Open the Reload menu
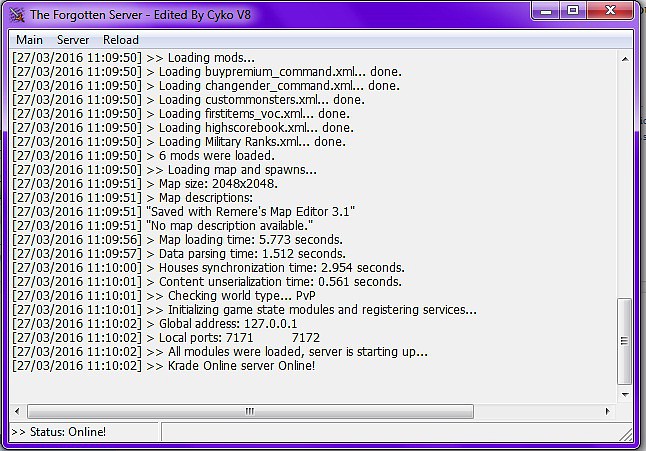This screenshot has height=451, width=646. [x=121, y=40]
